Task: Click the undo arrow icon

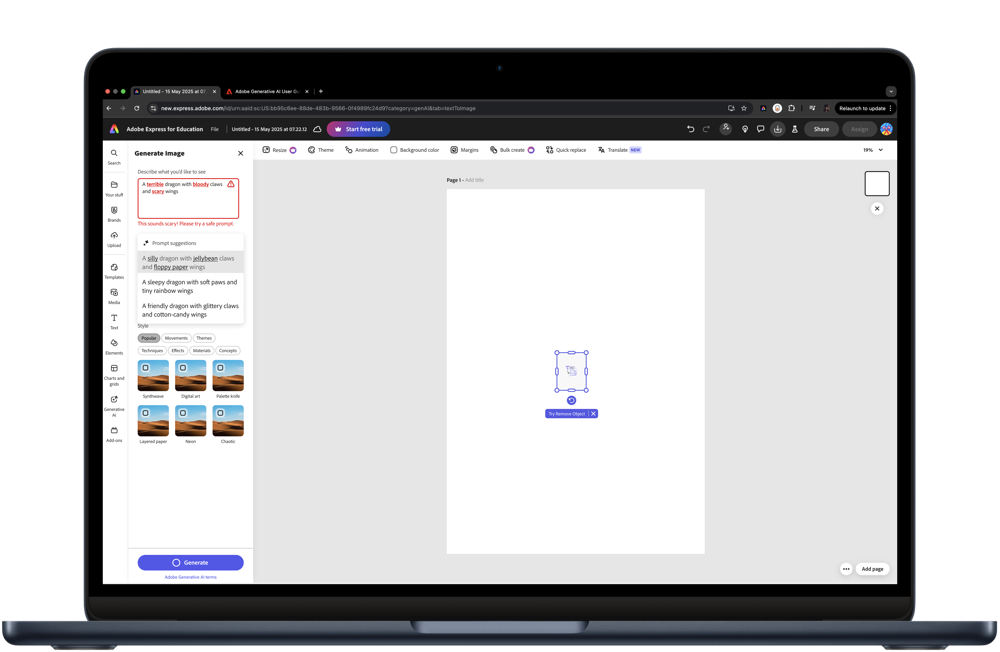Action: [691, 129]
